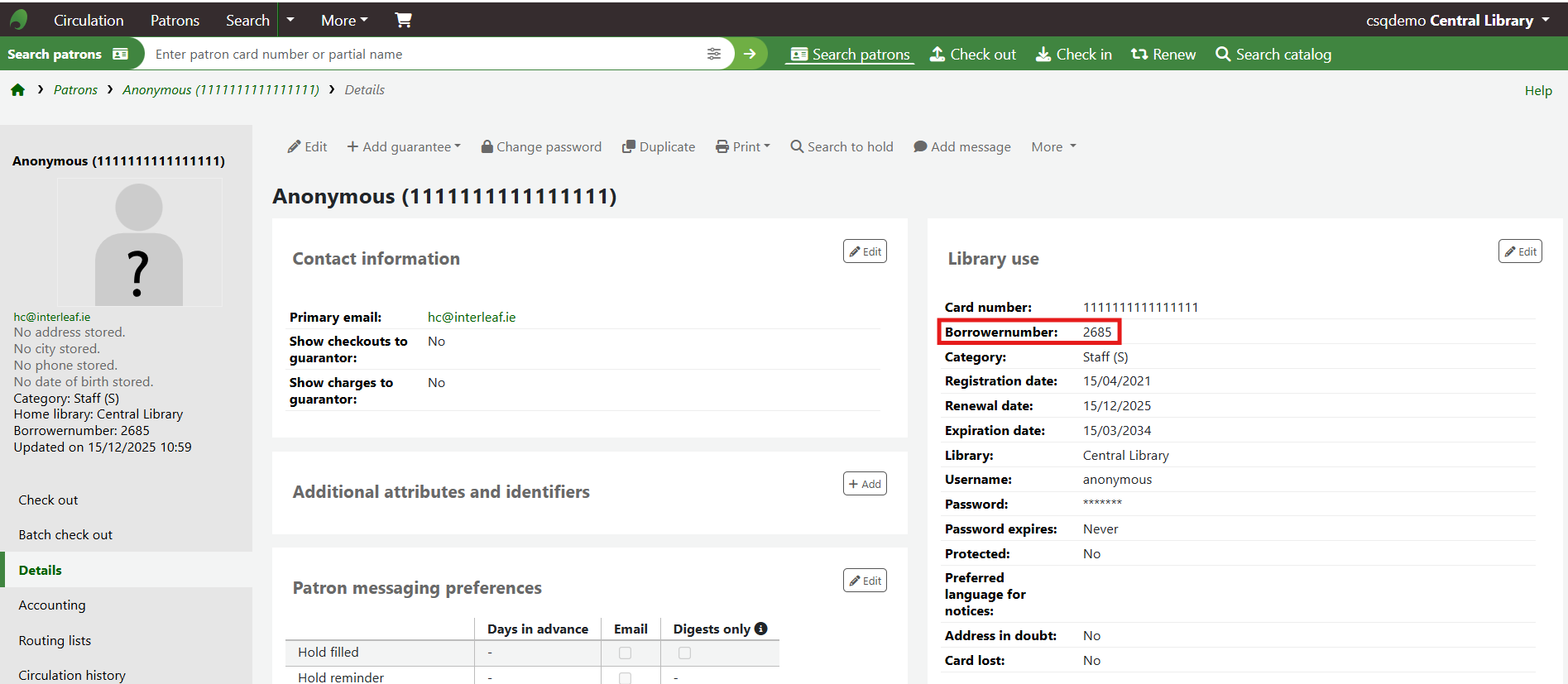Submit patron search with arrow button
This screenshot has width=1568, height=684.
[x=750, y=54]
